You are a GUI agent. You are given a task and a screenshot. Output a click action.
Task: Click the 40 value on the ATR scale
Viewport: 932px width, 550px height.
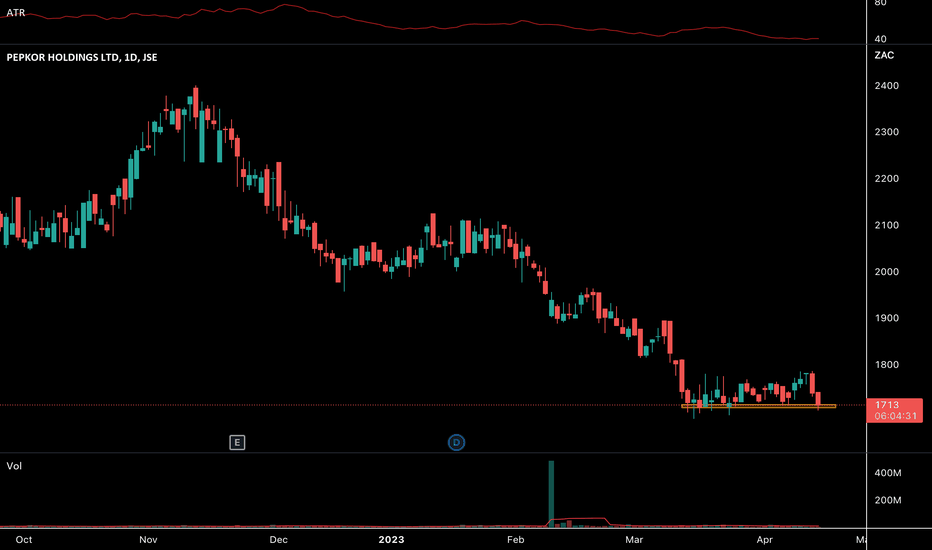(x=880, y=39)
